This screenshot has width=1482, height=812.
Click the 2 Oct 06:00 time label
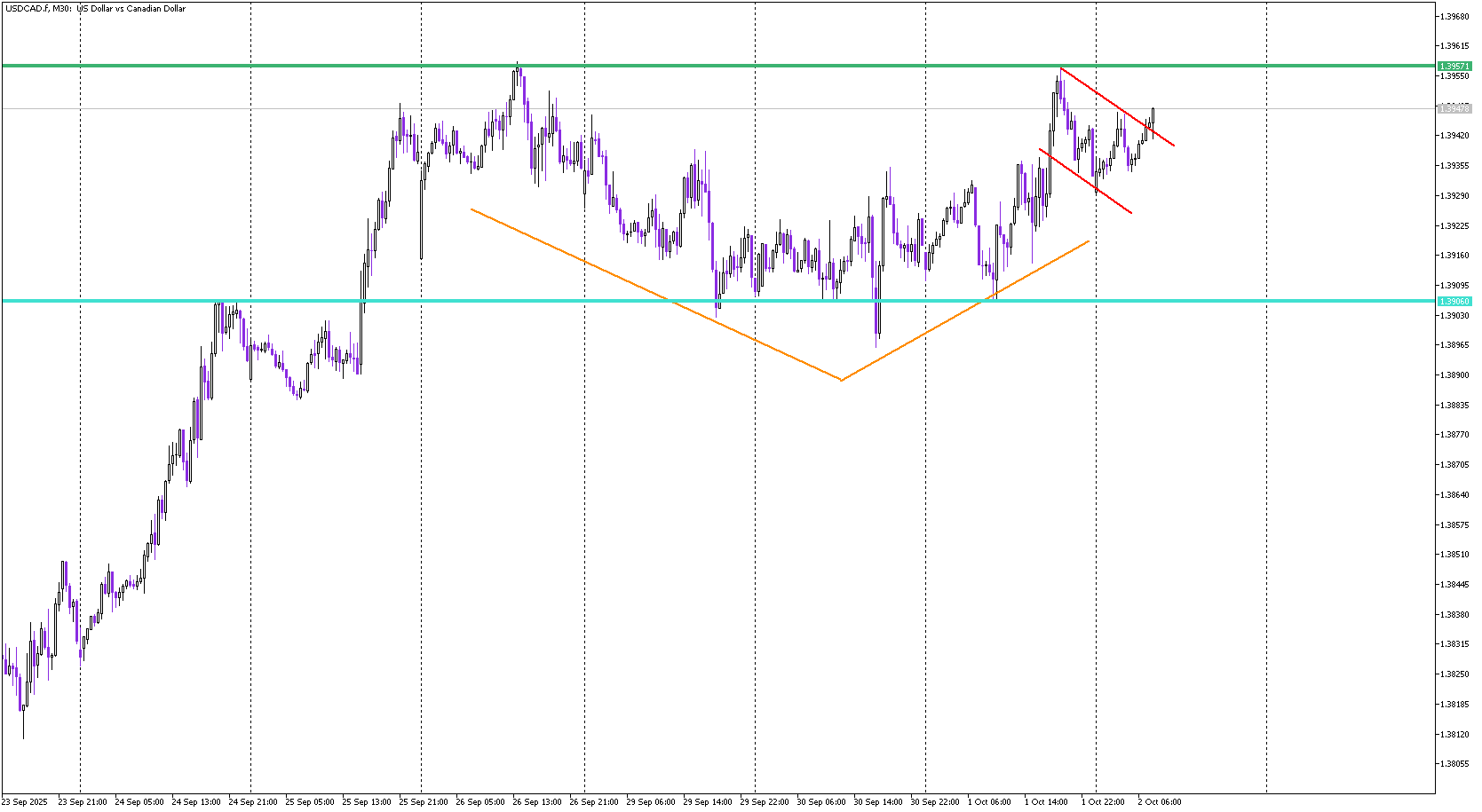coord(1160,802)
